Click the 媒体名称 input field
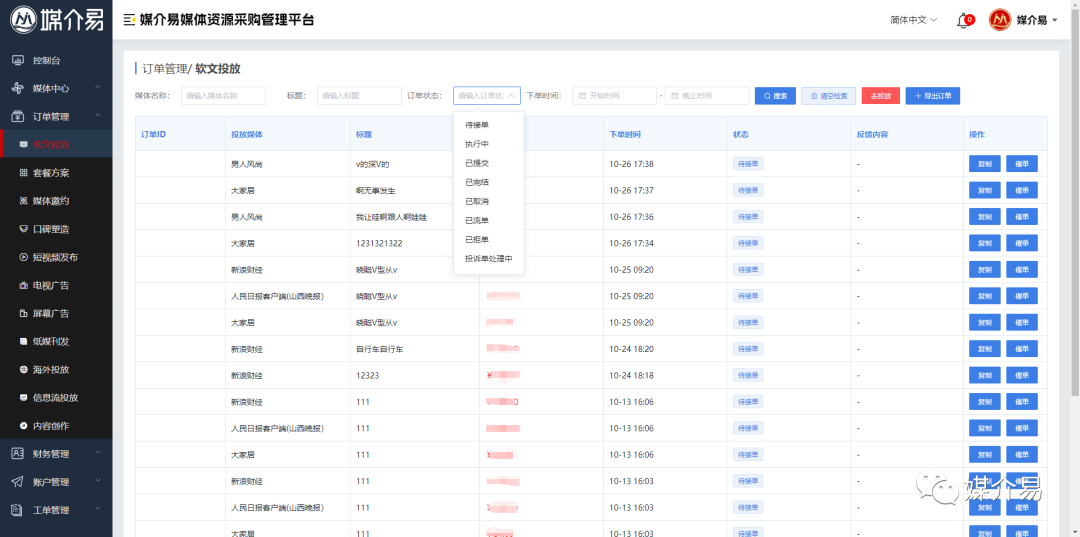Viewport: 1080px width, 537px height. (x=223, y=96)
